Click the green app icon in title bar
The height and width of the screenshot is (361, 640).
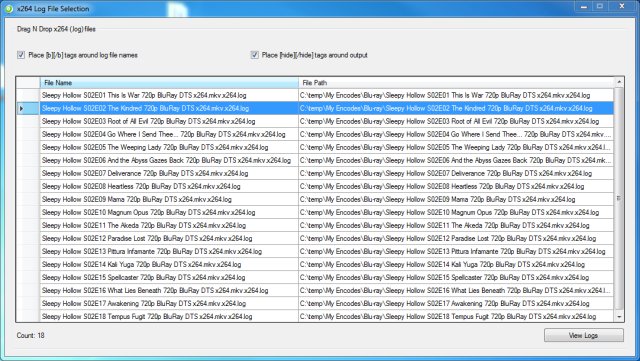point(8,9)
